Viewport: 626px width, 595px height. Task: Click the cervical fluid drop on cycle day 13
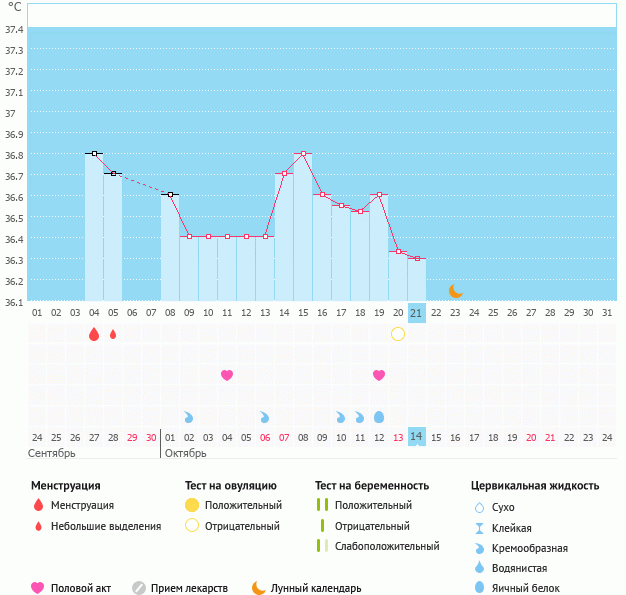tap(265, 417)
